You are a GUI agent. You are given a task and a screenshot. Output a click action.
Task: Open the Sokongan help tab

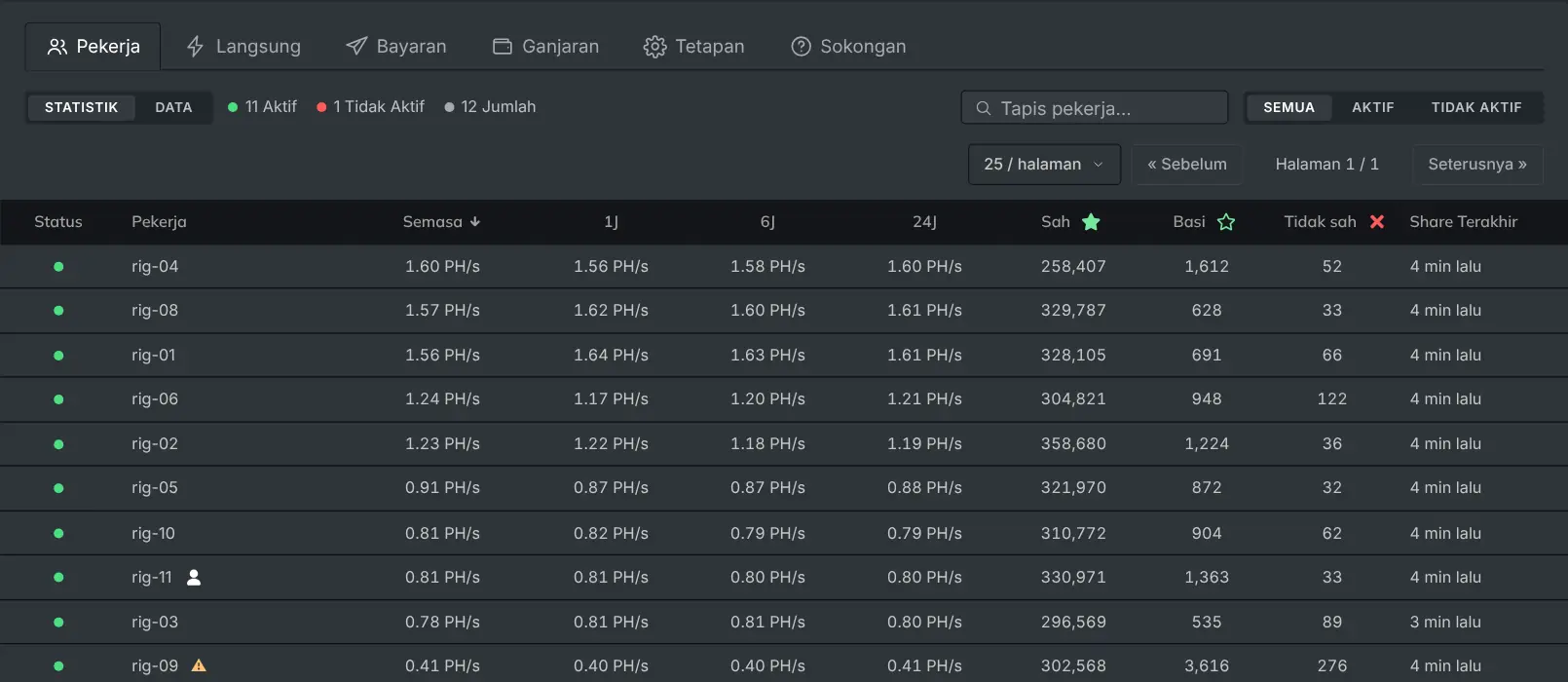point(848,46)
